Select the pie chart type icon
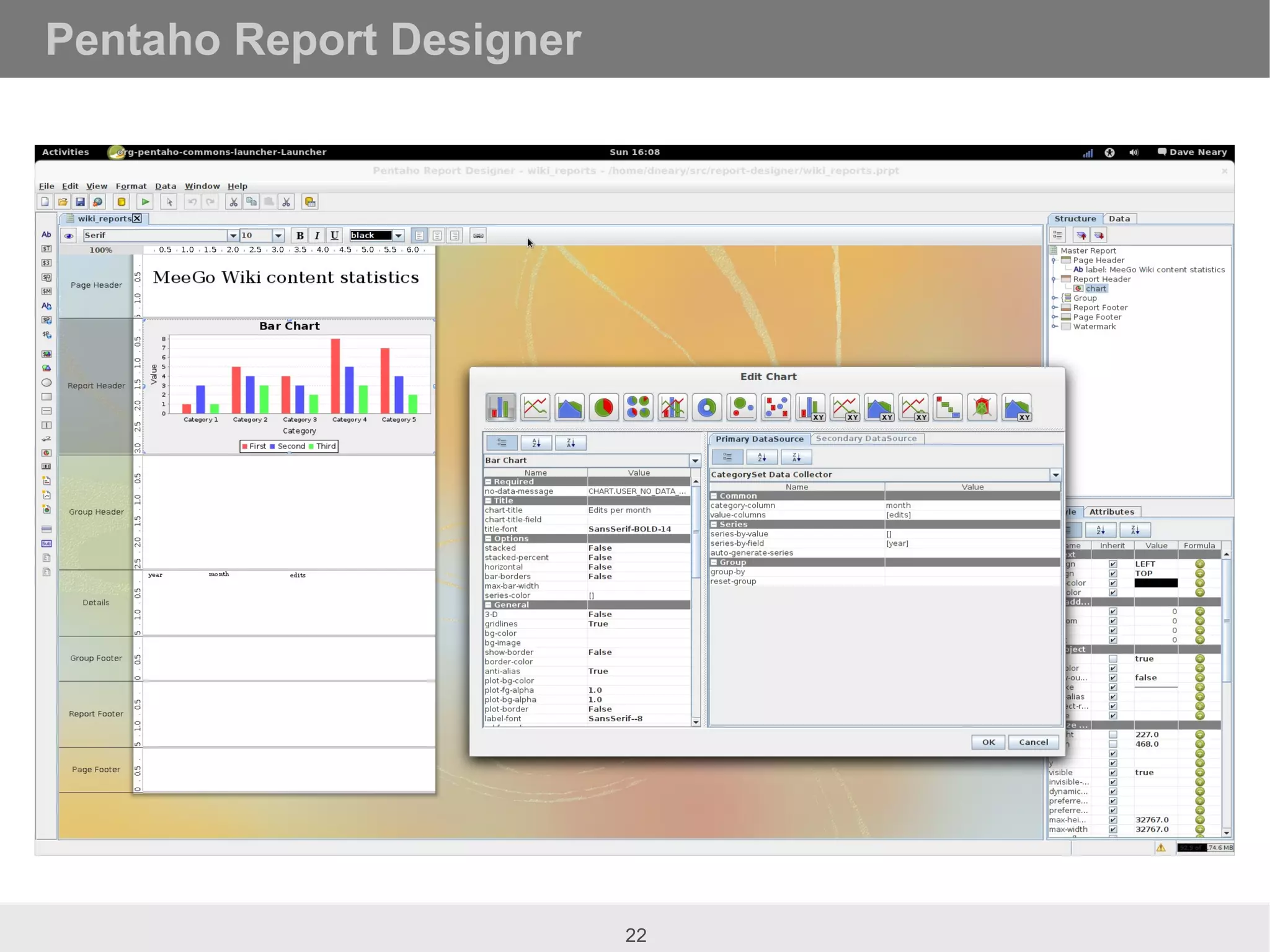This screenshot has height=952, width=1270. (603, 407)
